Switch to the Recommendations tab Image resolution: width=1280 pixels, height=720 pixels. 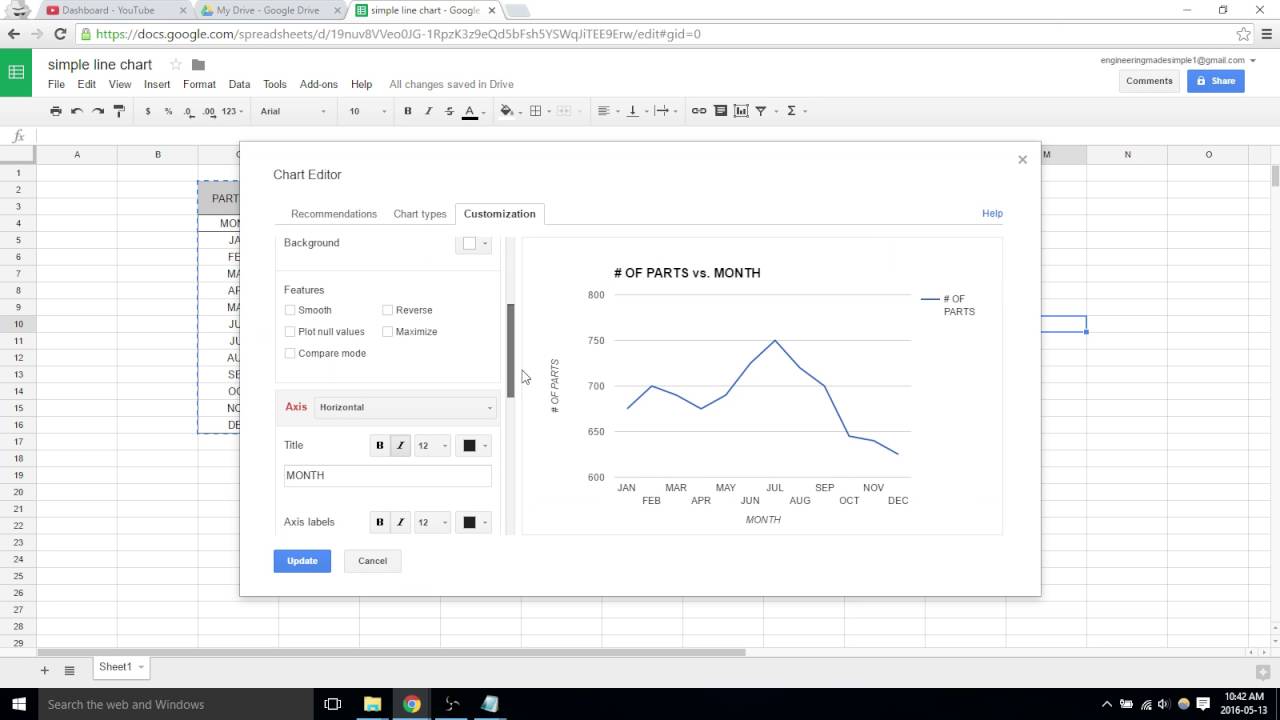(x=334, y=214)
